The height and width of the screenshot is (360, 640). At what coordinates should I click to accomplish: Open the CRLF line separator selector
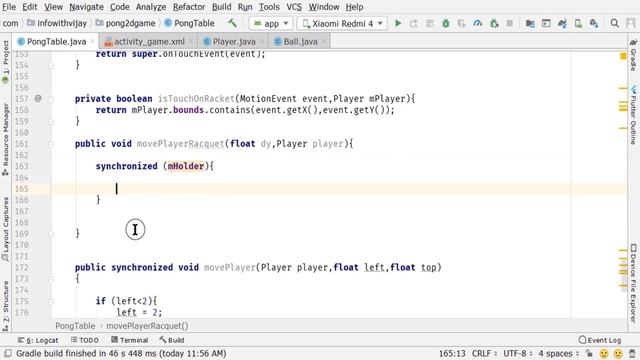pyautogui.click(x=484, y=353)
